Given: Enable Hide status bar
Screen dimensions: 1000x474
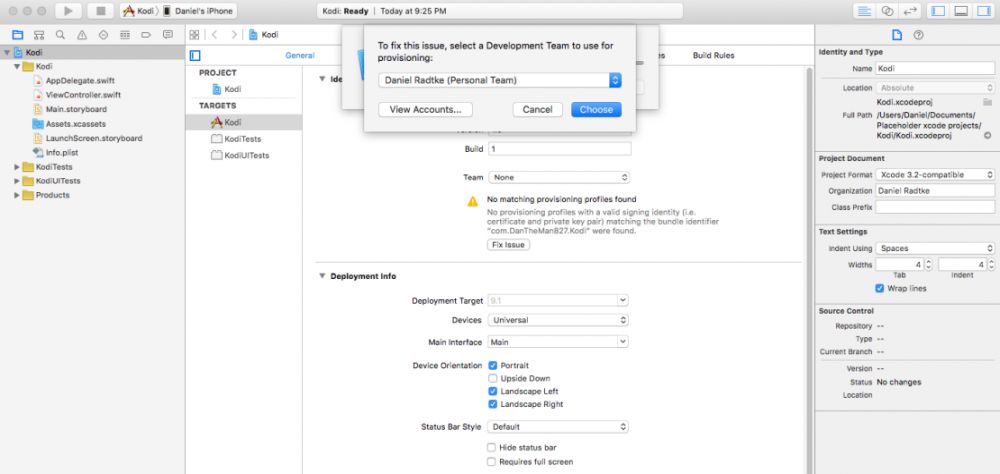Looking at the screenshot, I should pyautogui.click(x=492, y=448).
